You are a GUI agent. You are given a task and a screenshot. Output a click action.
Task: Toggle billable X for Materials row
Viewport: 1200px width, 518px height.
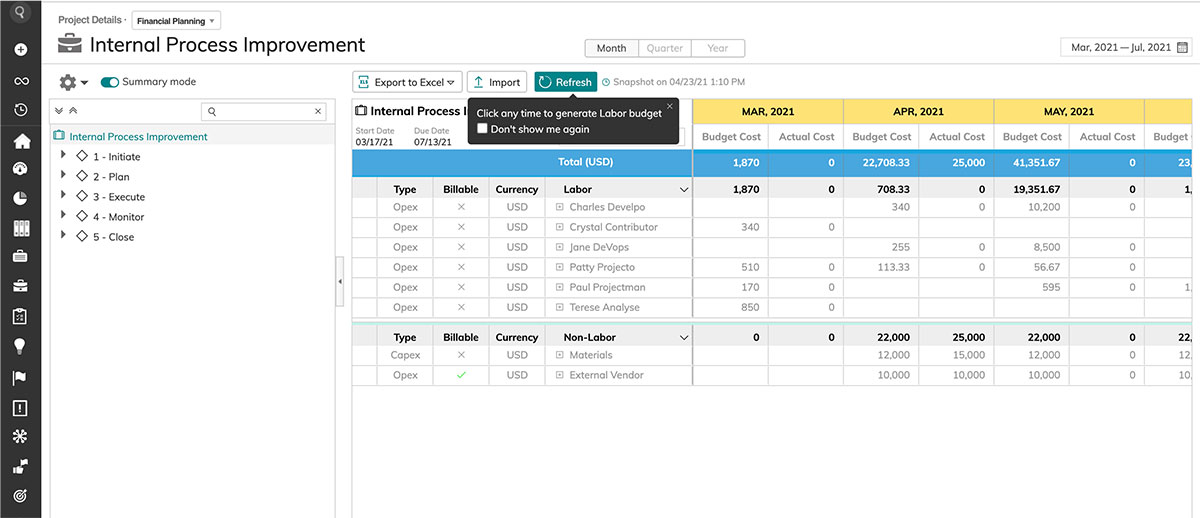click(x=461, y=355)
